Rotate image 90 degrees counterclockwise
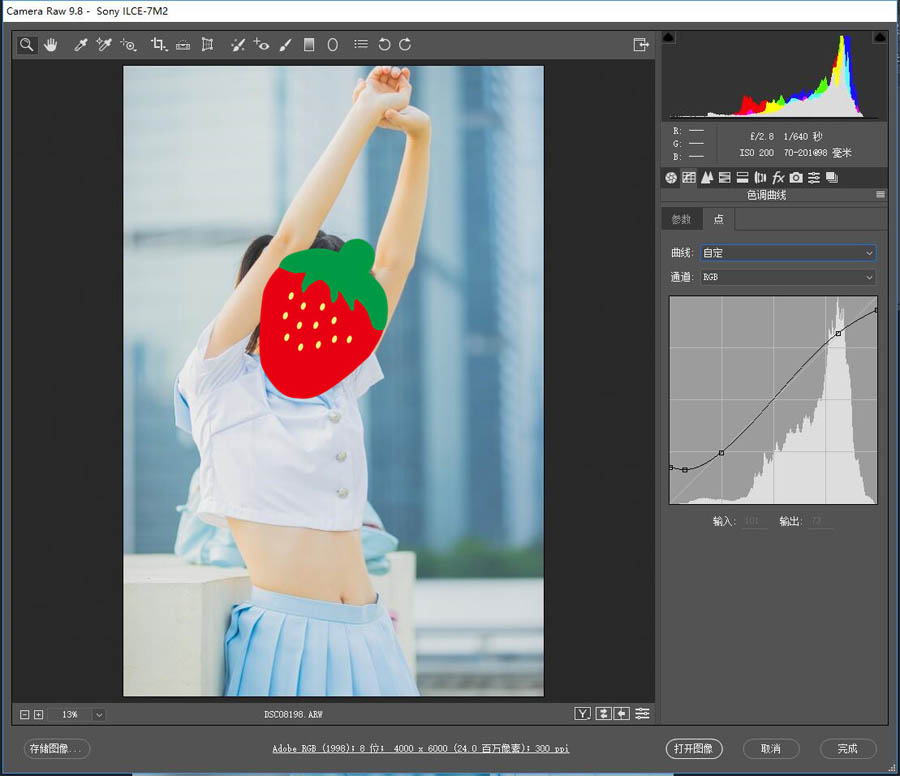 [x=384, y=45]
